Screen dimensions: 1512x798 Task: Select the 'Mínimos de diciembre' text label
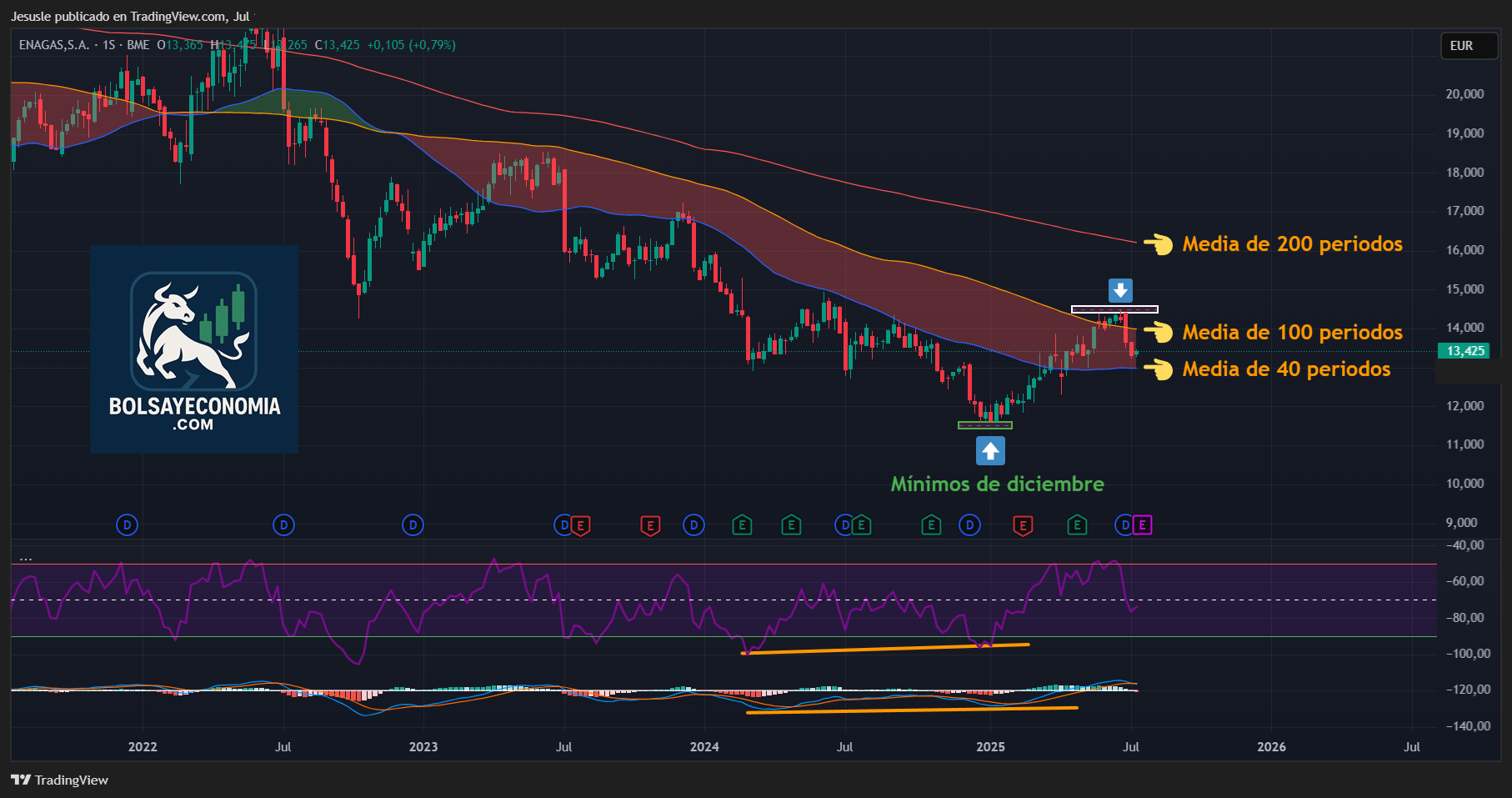(x=997, y=484)
